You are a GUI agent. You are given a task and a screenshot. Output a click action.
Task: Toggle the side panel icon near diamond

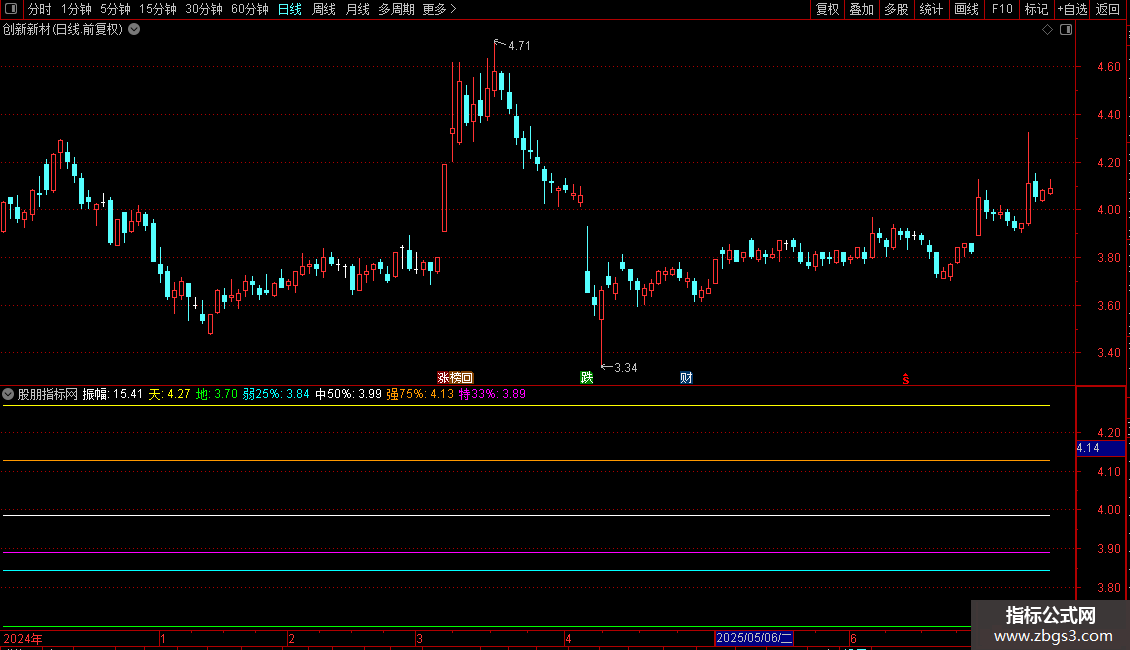click(x=1066, y=30)
